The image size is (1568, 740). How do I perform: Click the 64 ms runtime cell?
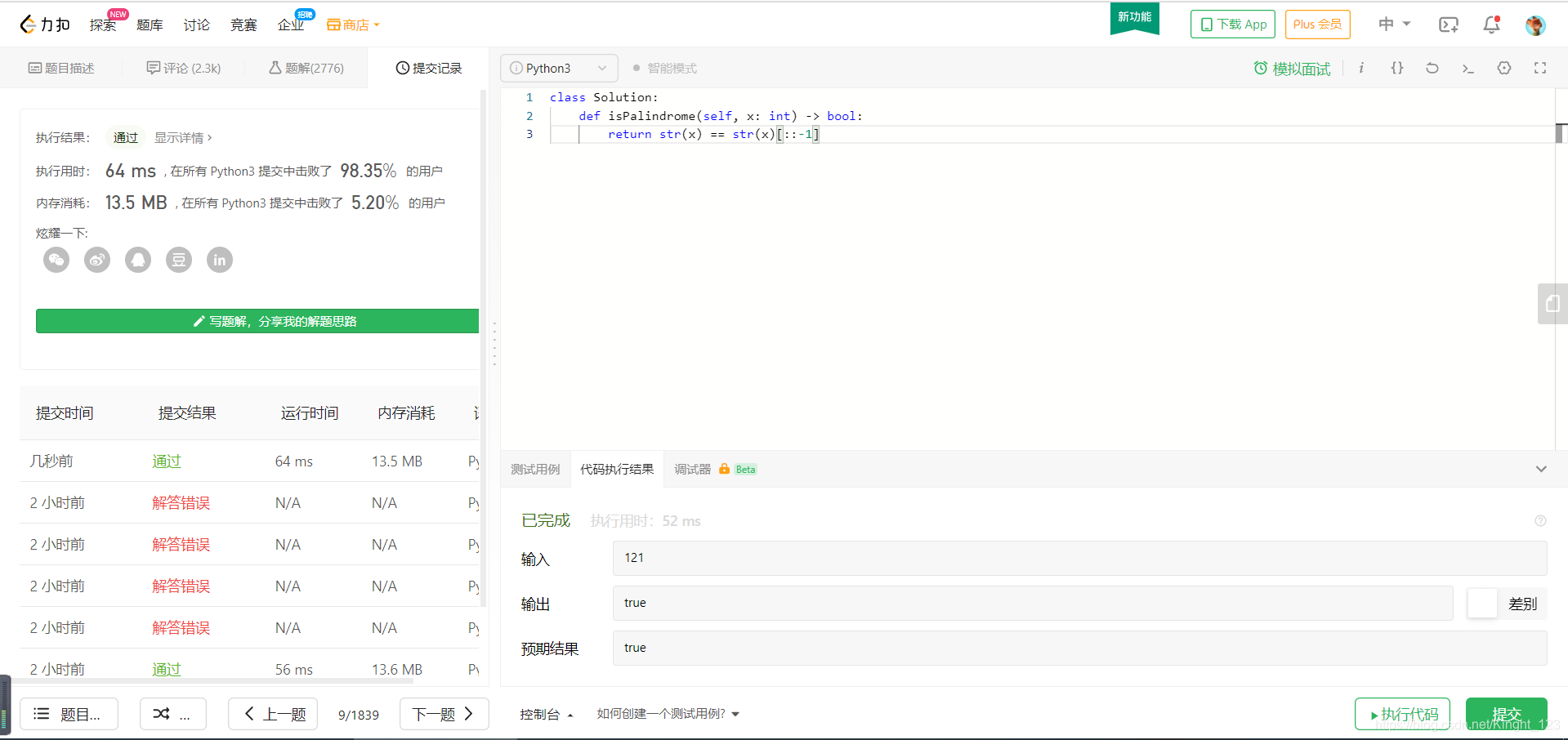coord(294,461)
